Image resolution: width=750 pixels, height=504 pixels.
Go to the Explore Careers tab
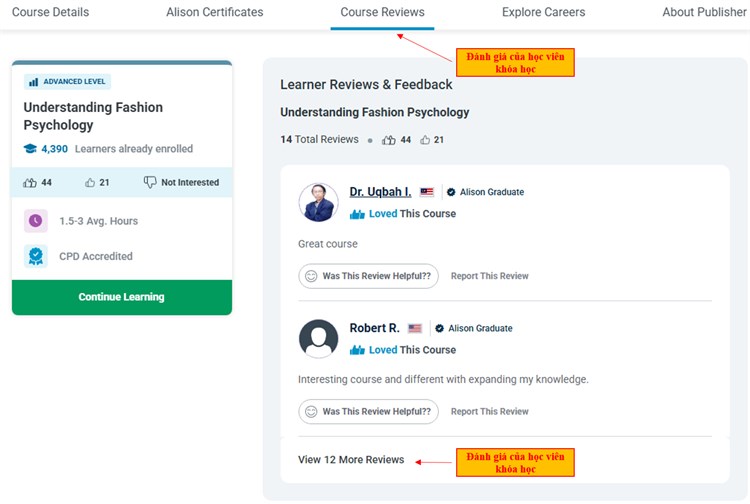[x=543, y=13]
